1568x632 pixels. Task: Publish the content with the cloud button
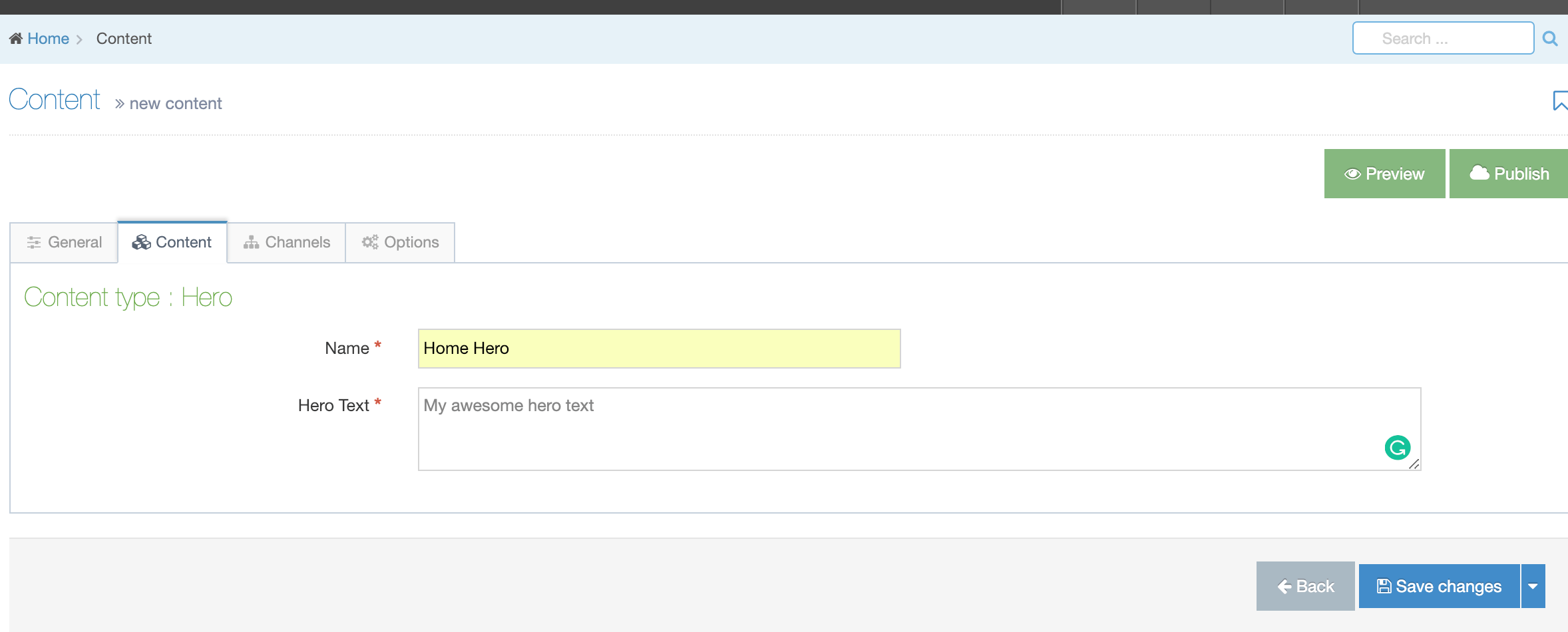point(1509,174)
